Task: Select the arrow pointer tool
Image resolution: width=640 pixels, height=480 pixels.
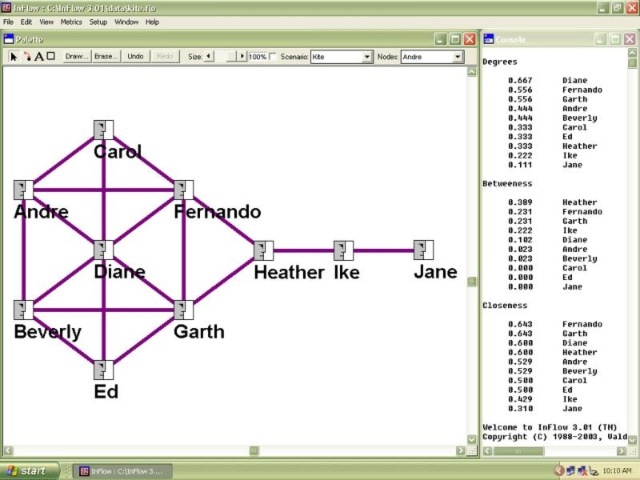Action: 13,56
